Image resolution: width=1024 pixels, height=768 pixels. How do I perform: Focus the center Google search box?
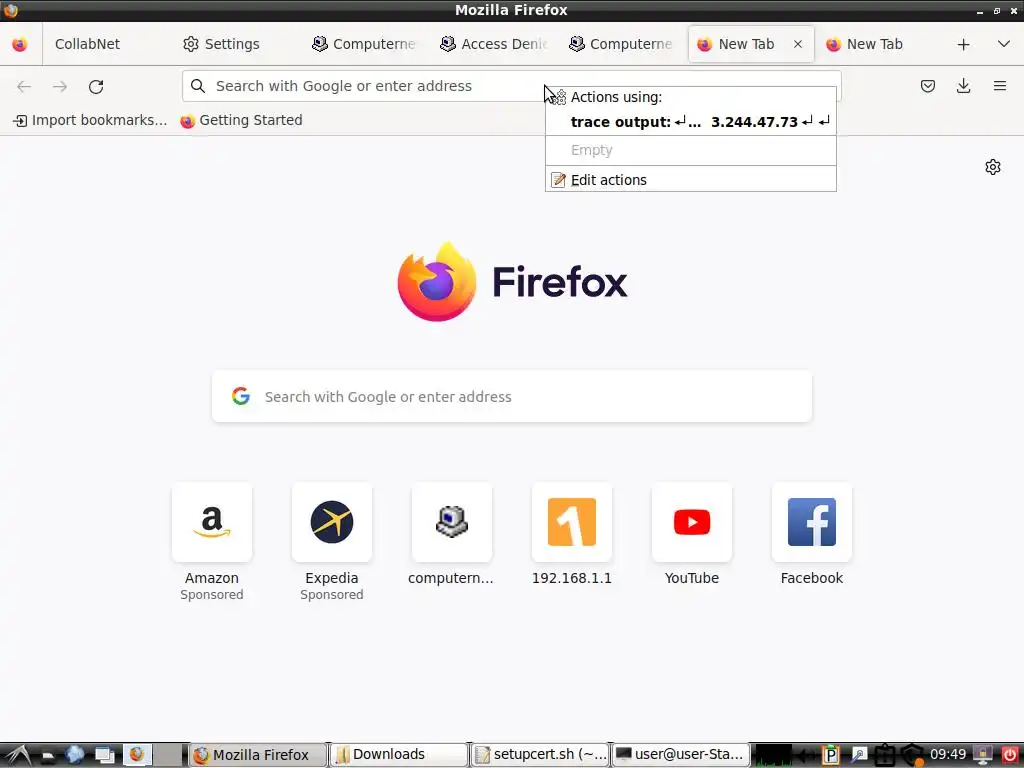tap(512, 396)
